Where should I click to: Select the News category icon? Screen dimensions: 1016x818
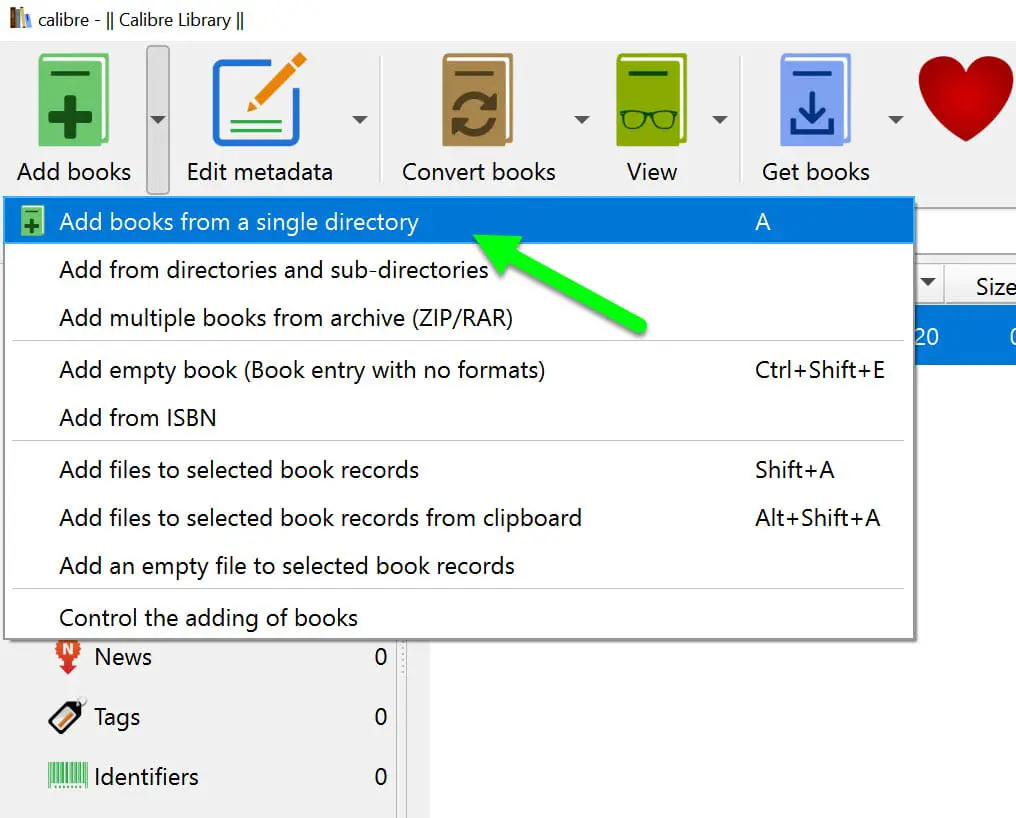click(67, 657)
